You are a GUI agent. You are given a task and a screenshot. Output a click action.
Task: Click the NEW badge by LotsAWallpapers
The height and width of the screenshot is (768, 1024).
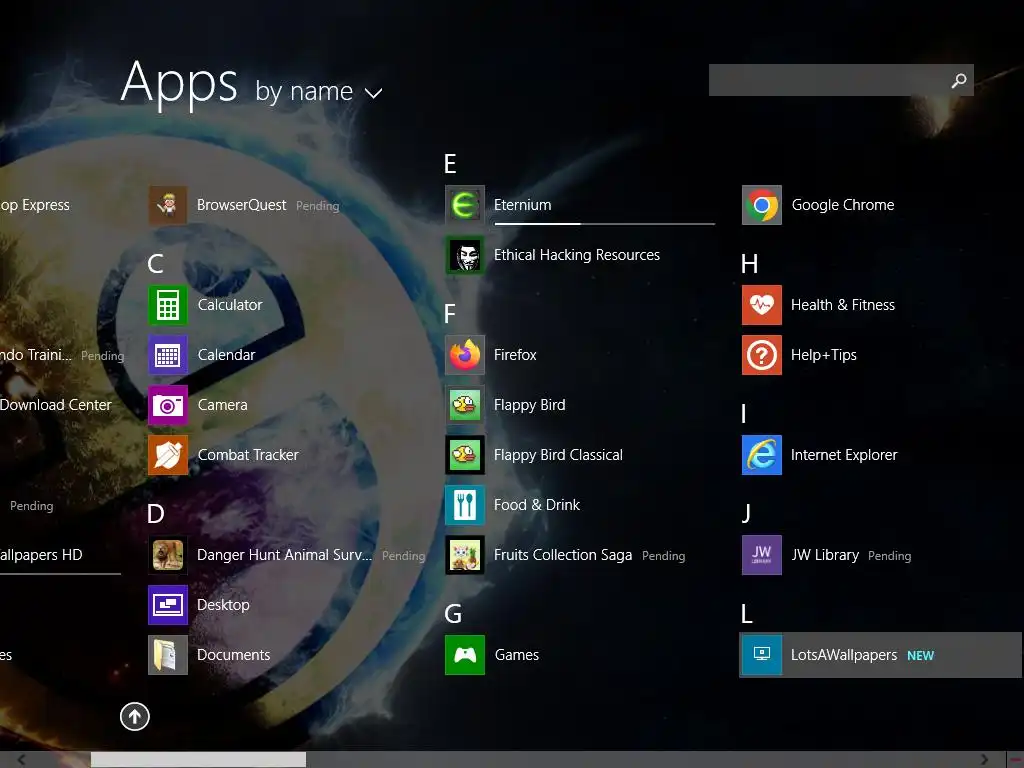[x=920, y=656]
